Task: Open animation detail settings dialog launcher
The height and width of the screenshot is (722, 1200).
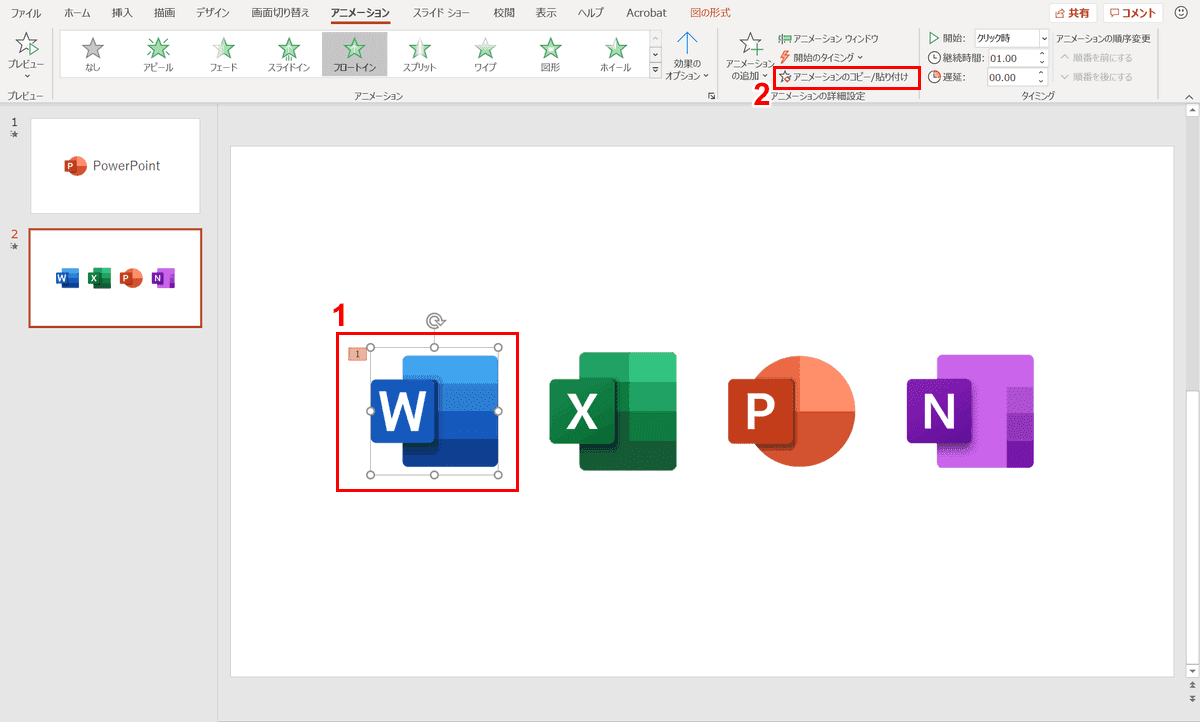Action: click(x=712, y=96)
